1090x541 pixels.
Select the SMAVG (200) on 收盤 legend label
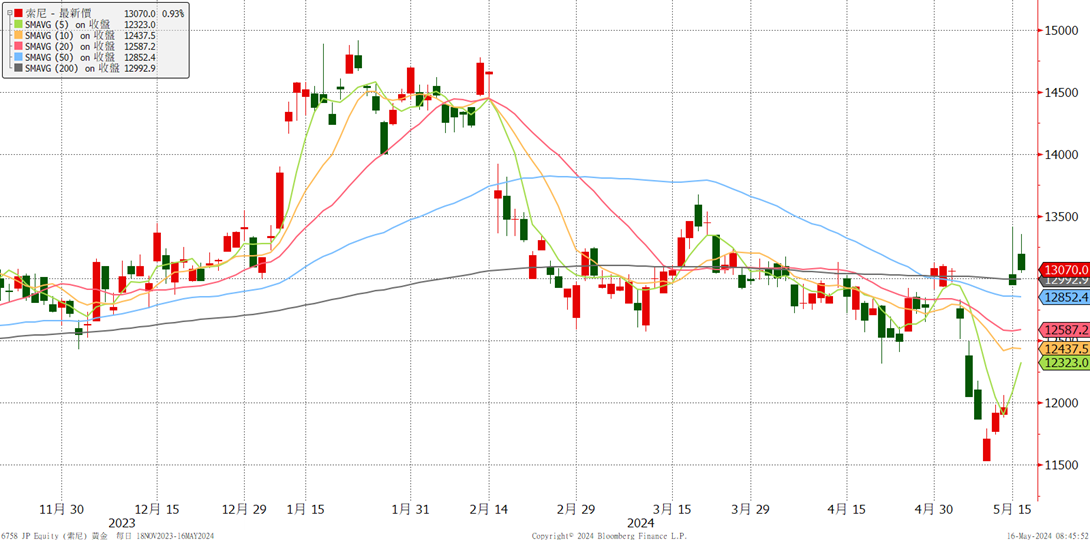[x=72, y=69]
